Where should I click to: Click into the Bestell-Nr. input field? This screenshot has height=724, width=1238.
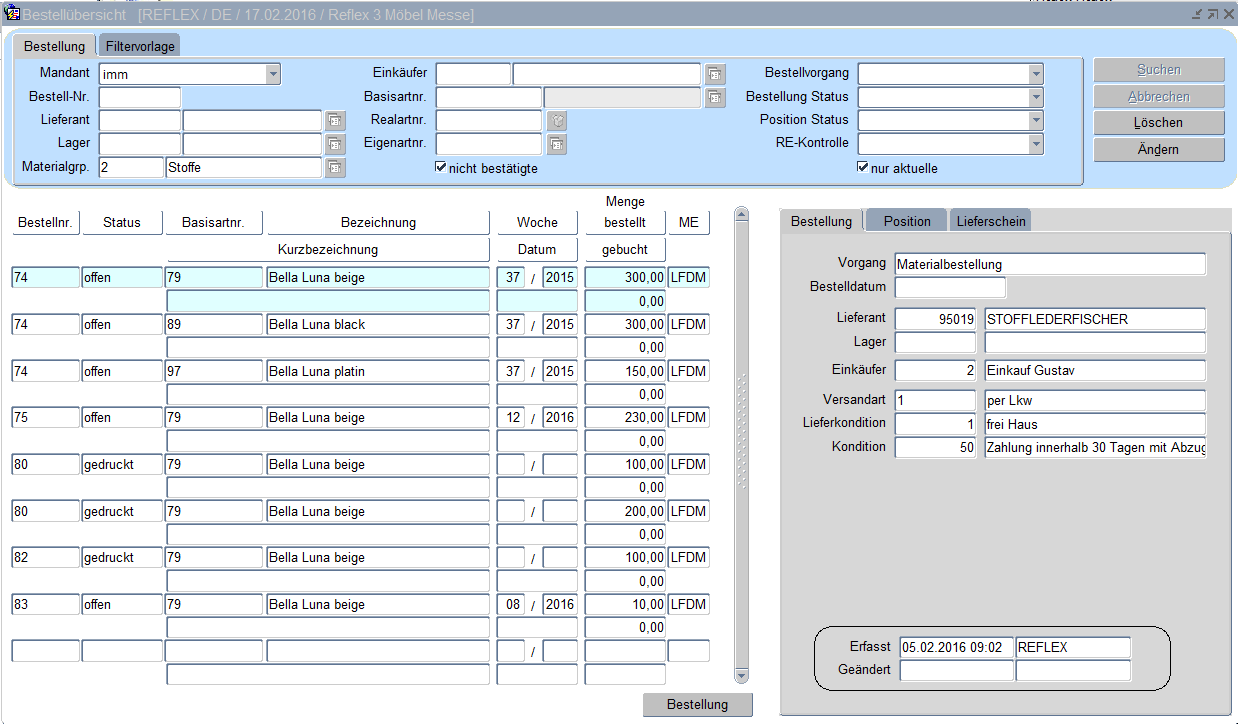coord(140,97)
